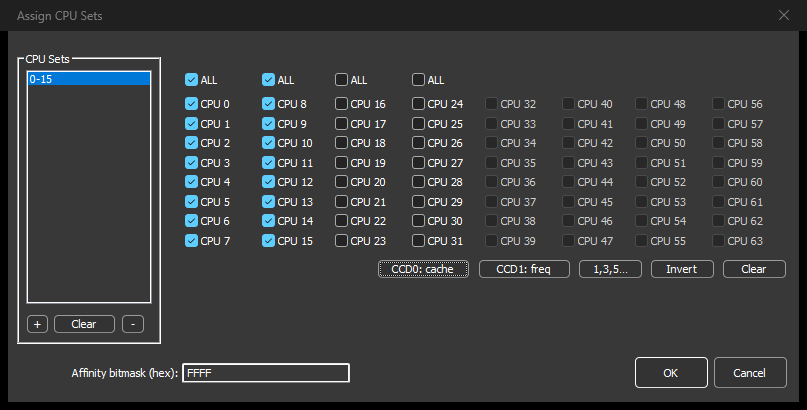The height and width of the screenshot is (410, 807).
Task: Uncheck CPU 12 checkbox
Action: coord(268,182)
